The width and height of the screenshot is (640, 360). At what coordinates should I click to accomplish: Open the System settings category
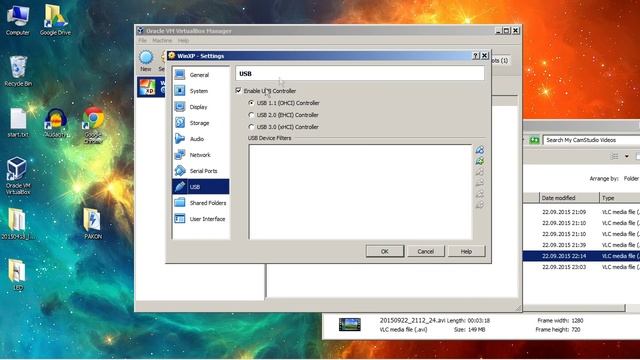(200, 91)
